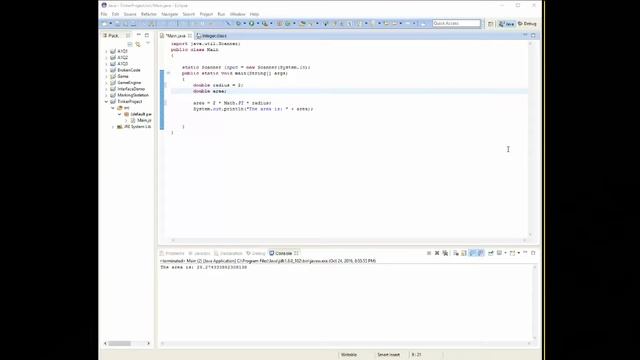Toggle Link with Editor in Package Explorer

[x=138, y=44]
